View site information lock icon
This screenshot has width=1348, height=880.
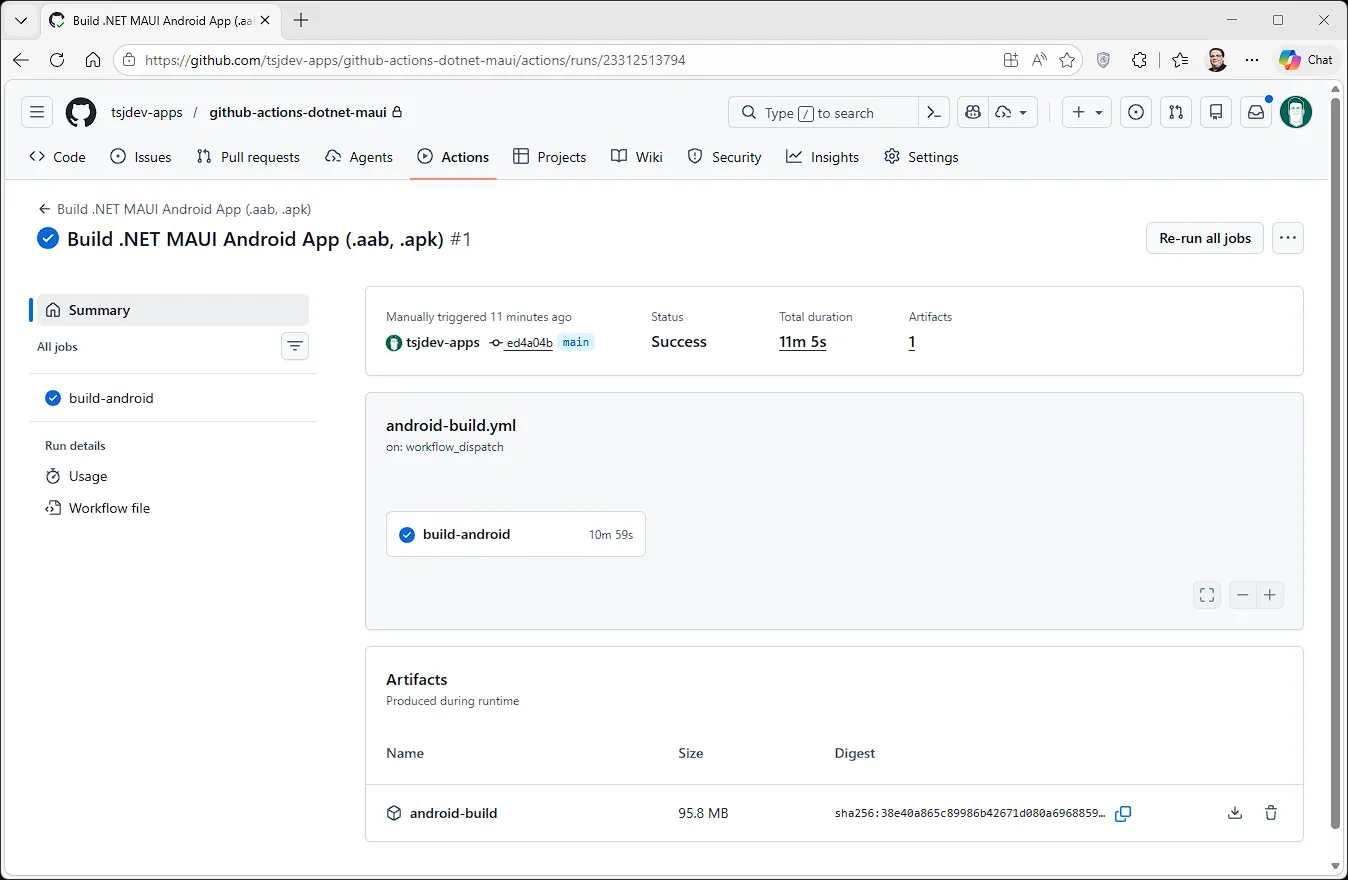point(128,60)
